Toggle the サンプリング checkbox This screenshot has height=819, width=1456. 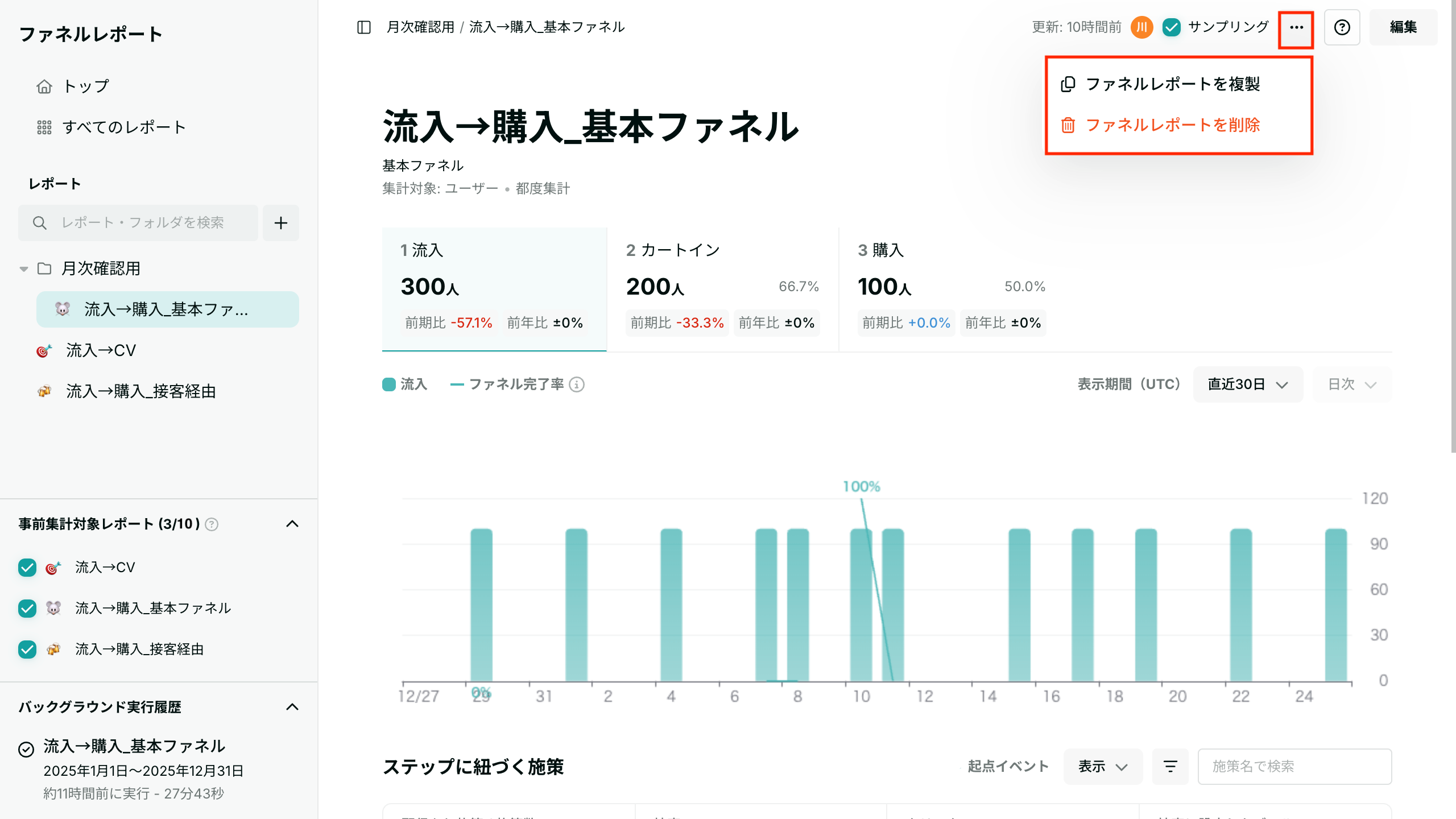click(1172, 27)
